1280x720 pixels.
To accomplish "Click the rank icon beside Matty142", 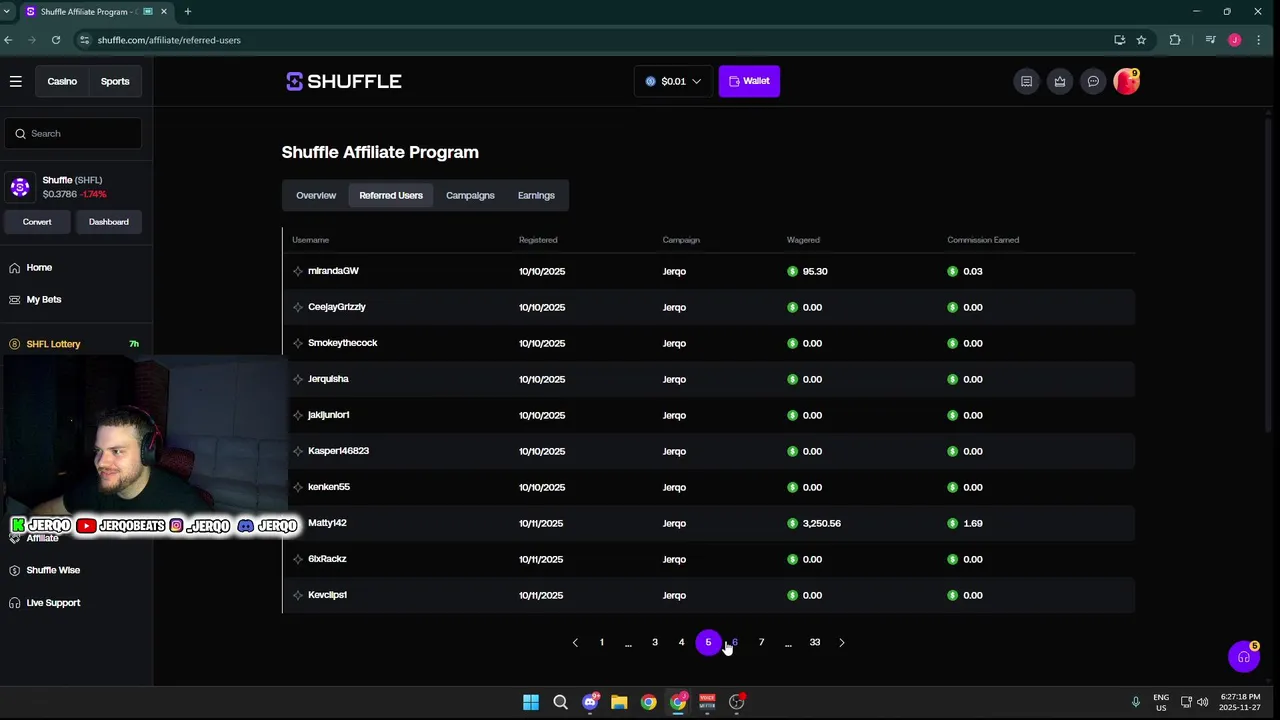I will [x=298, y=523].
